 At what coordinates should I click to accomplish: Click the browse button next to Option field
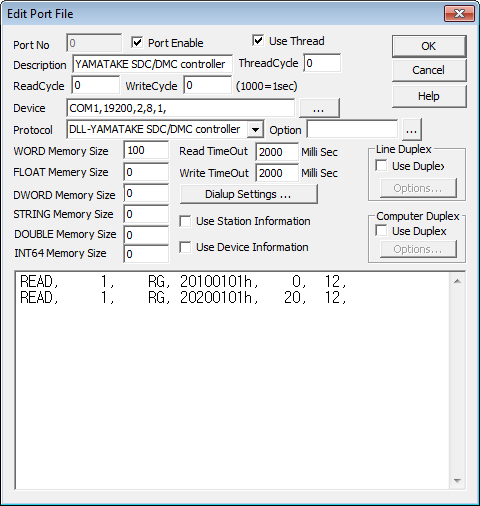(x=412, y=129)
